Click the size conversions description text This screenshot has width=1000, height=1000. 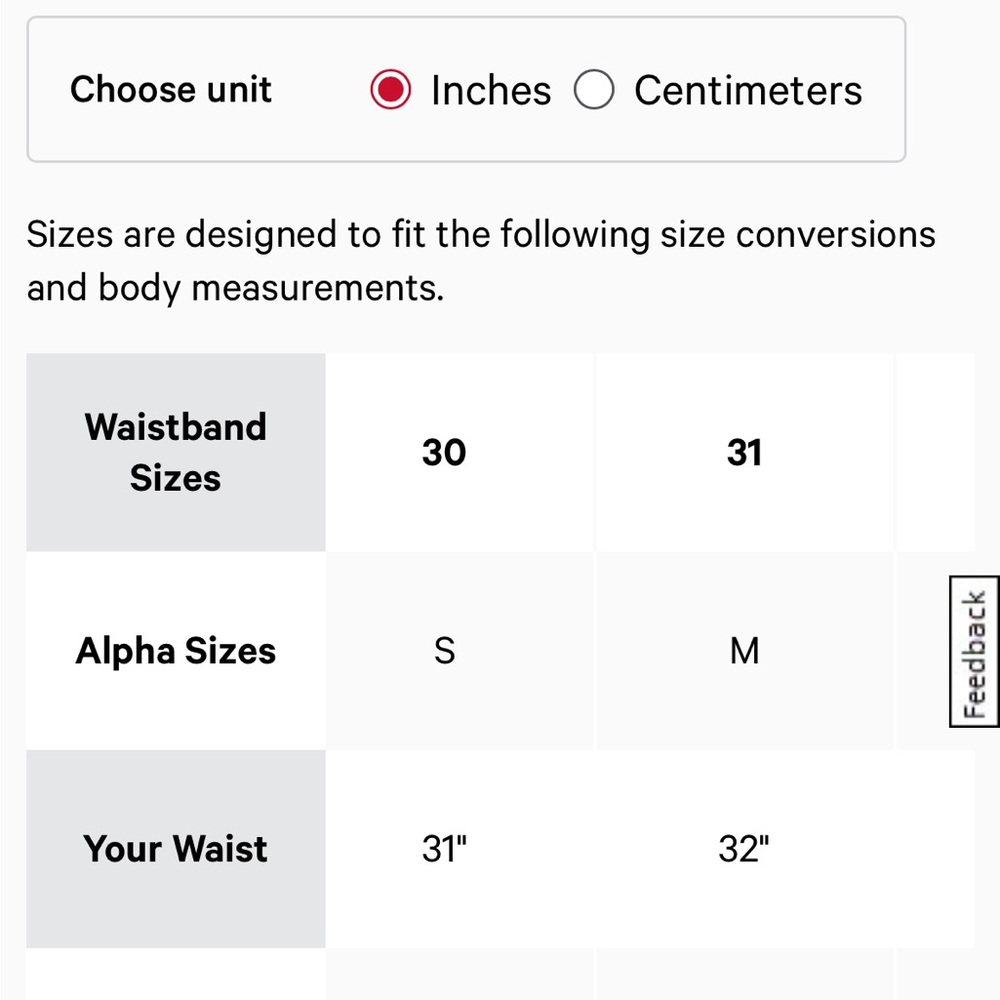click(481, 260)
